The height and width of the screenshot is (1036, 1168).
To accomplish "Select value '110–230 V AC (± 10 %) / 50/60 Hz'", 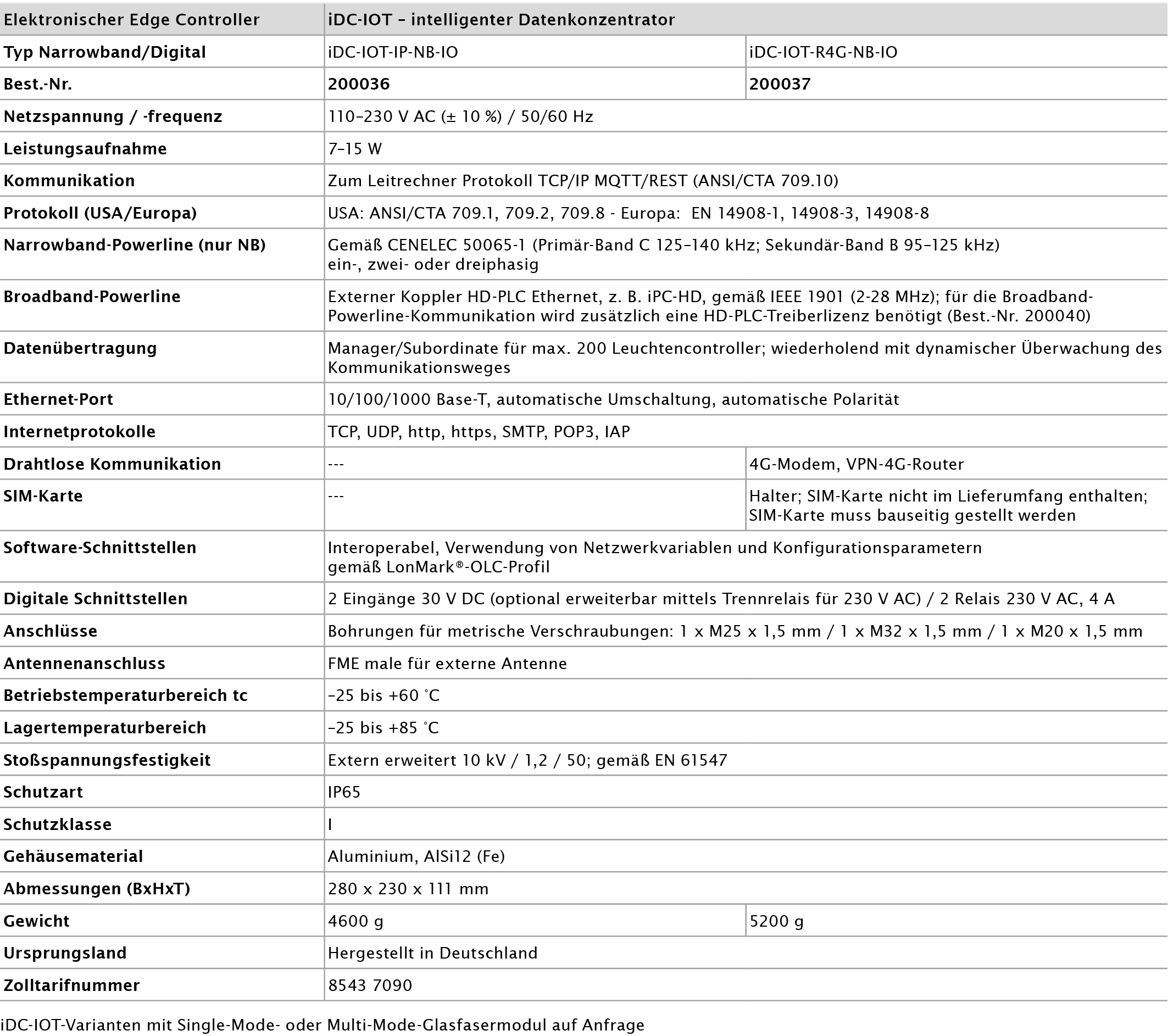I will pyautogui.click(x=460, y=116).
